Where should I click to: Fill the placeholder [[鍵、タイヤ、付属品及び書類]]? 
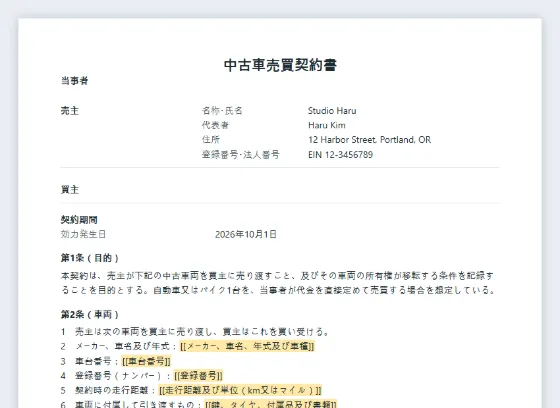coord(271,404)
